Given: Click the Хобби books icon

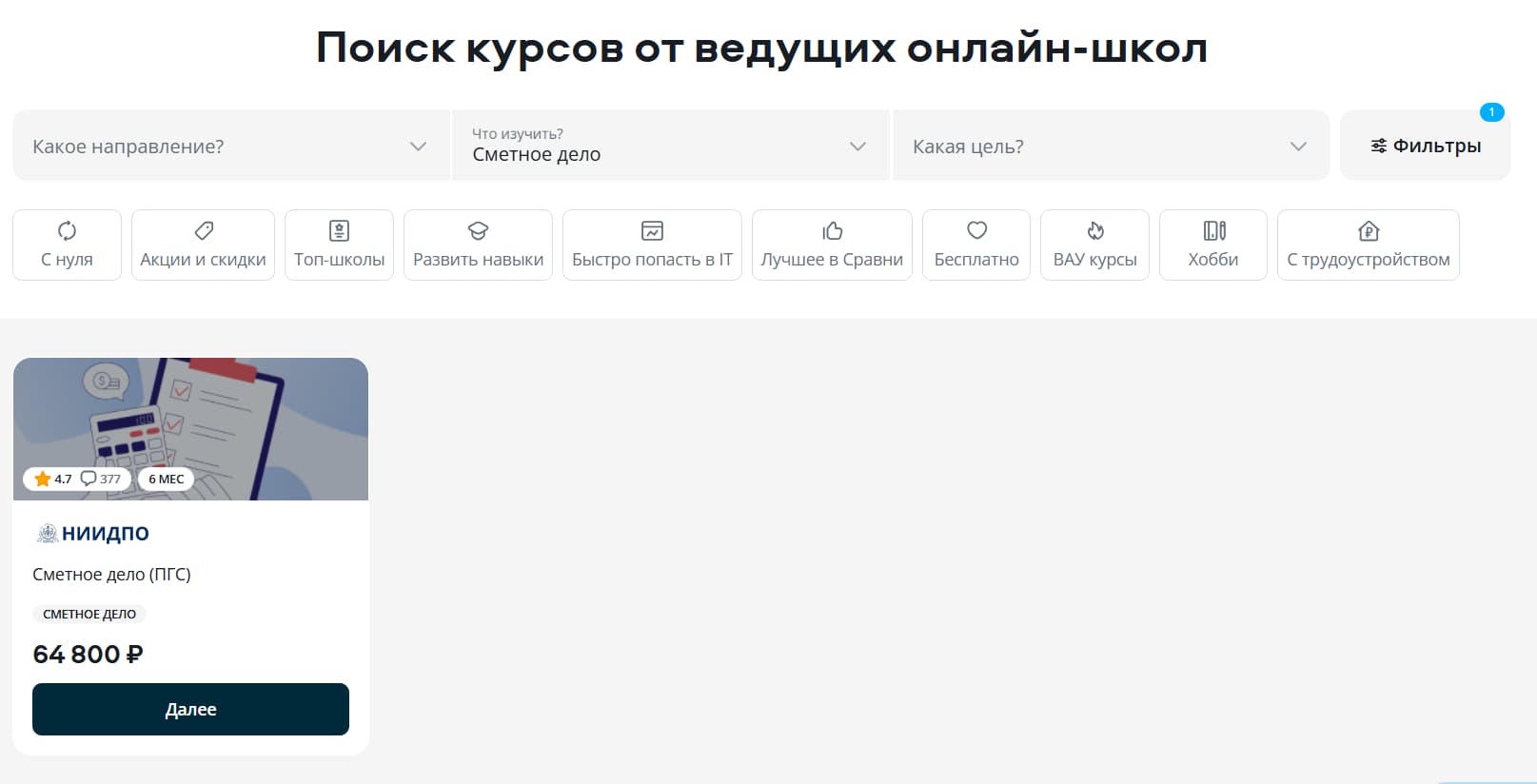Looking at the screenshot, I should click(x=1213, y=230).
